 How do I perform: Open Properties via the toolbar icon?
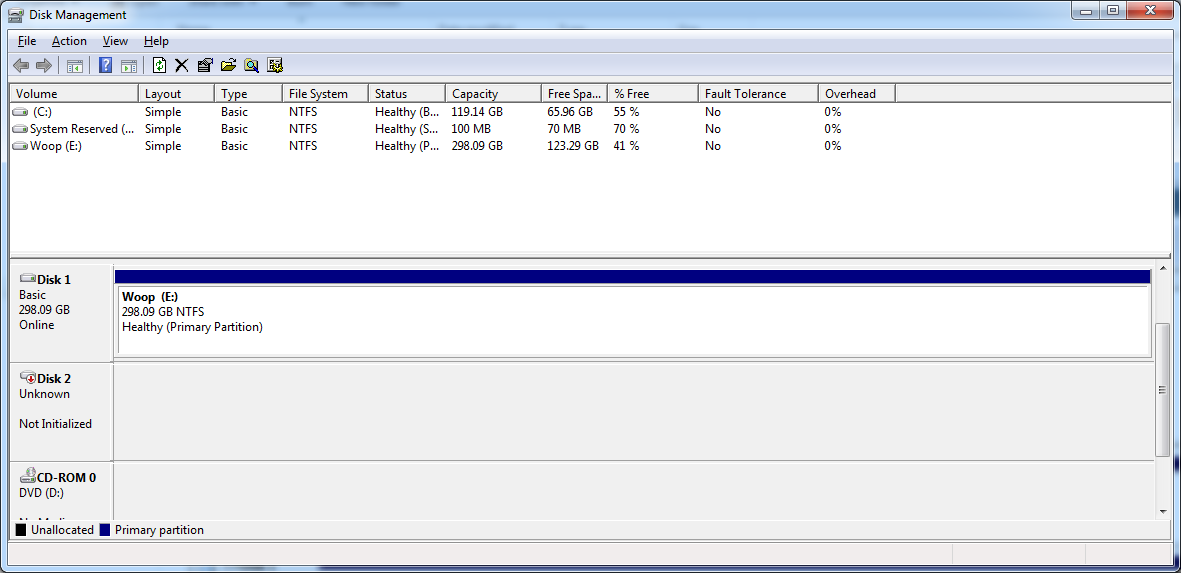pos(205,65)
